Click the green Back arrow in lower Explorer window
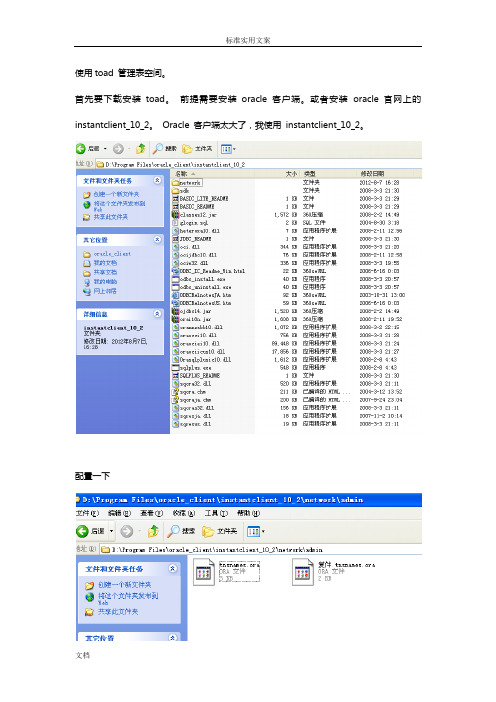This screenshot has width=496, height=702. (x=82, y=531)
